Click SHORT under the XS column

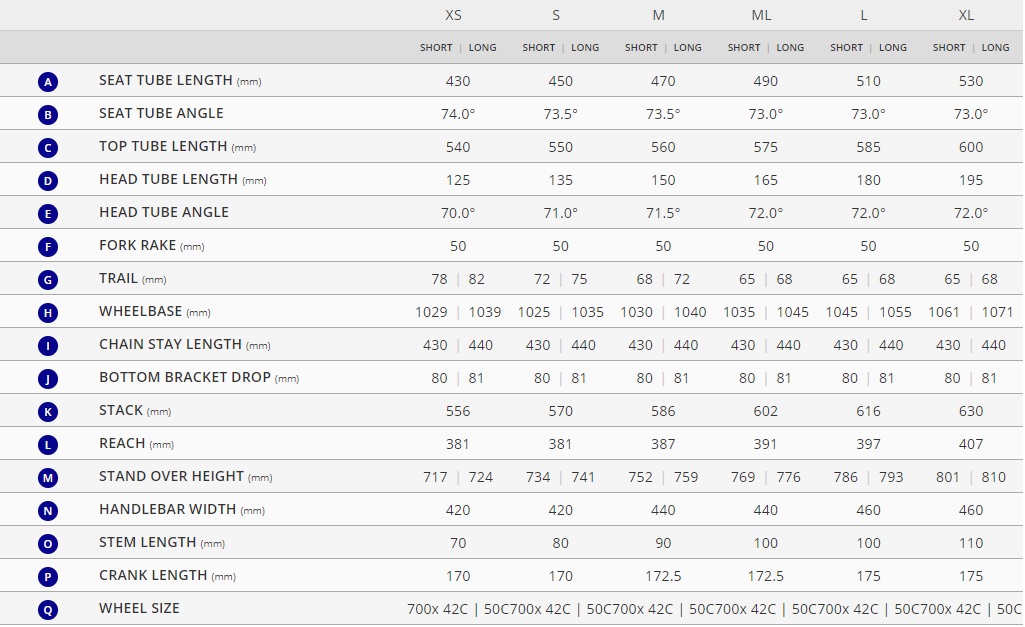(x=436, y=48)
